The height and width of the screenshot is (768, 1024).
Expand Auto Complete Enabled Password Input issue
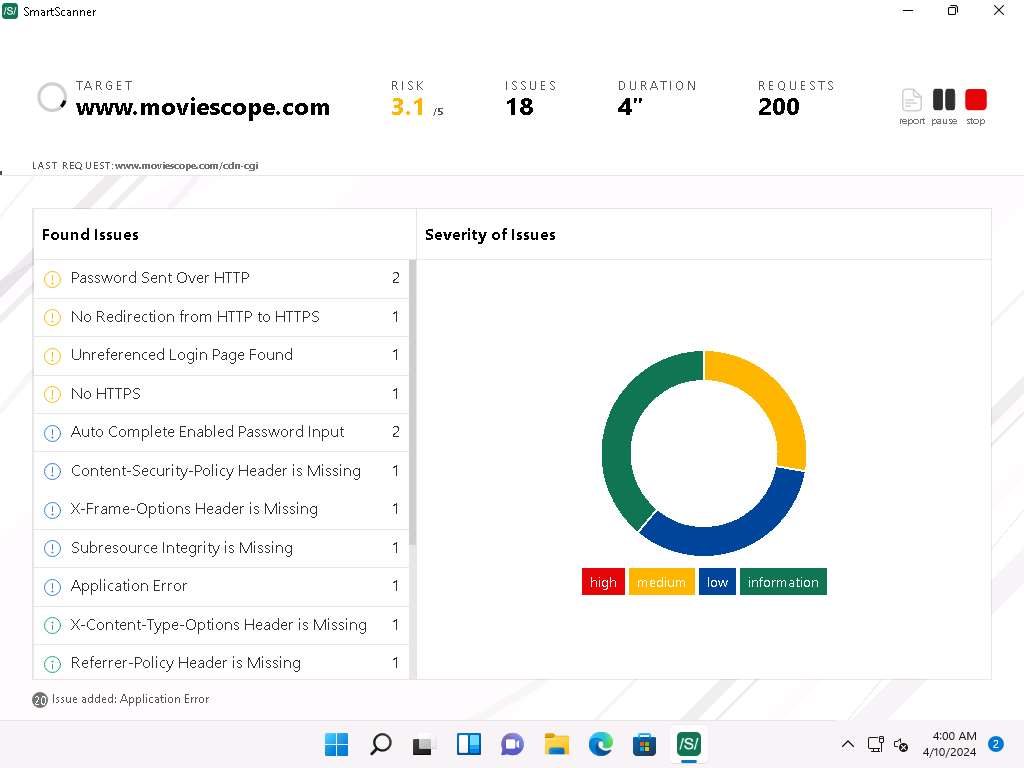tap(207, 432)
